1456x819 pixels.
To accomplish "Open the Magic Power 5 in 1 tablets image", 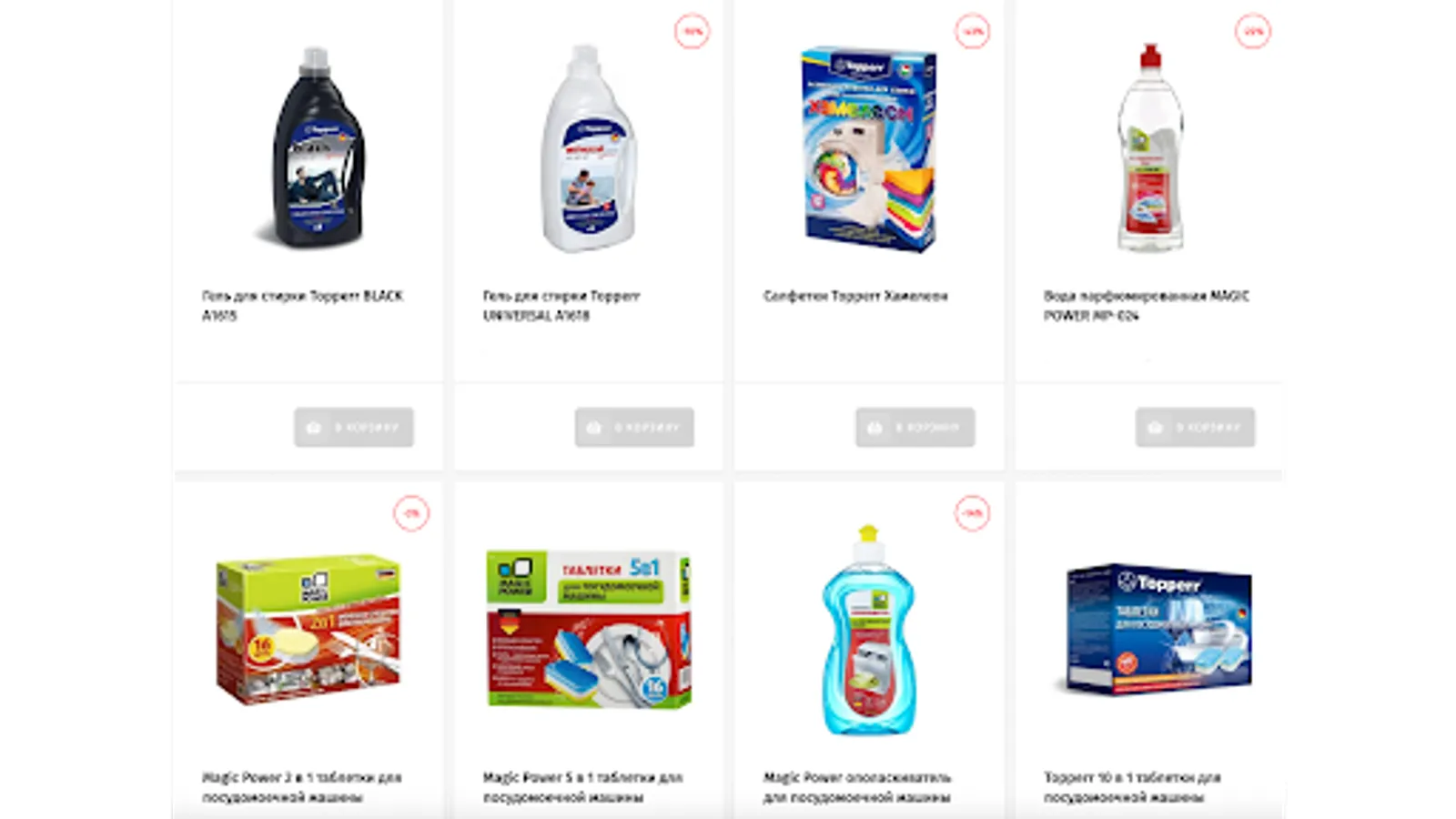I will [588, 629].
